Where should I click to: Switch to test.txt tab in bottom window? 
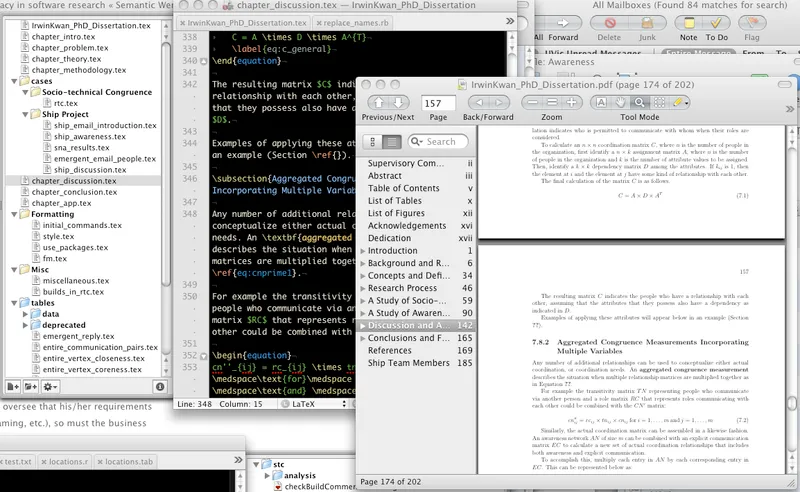(x=18, y=461)
